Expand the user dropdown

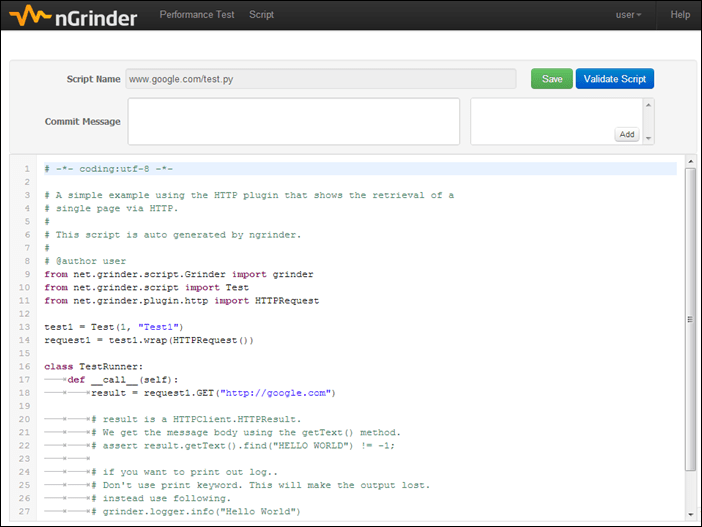[x=628, y=15]
